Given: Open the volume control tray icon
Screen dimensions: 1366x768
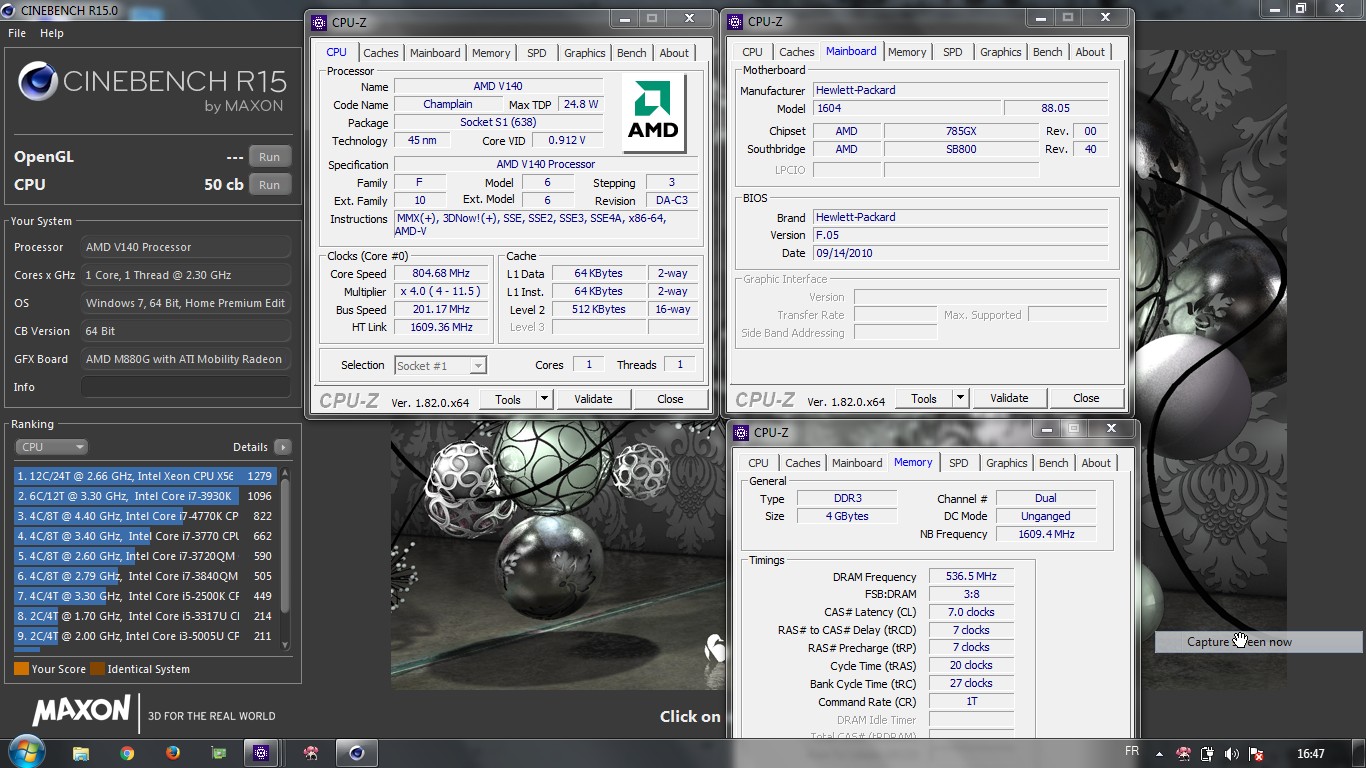Looking at the screenshot, I should 1232,753.
